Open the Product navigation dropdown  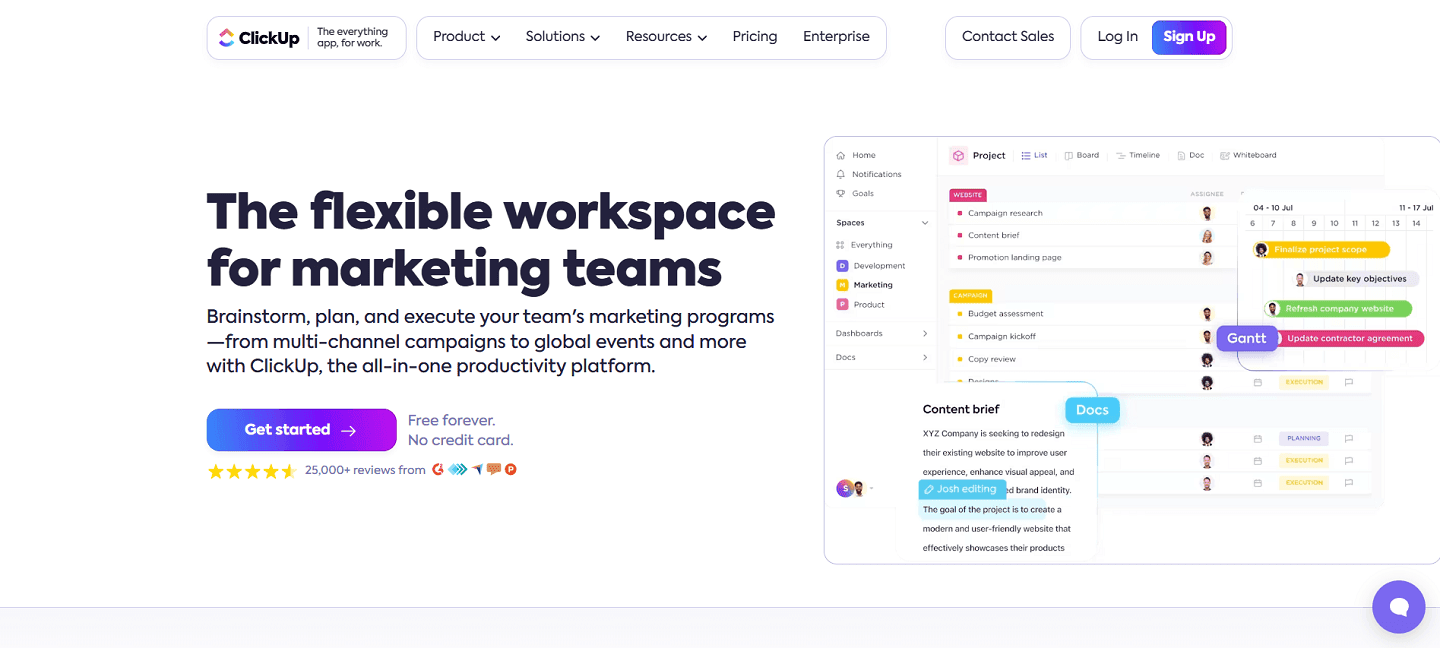(465, 36)
